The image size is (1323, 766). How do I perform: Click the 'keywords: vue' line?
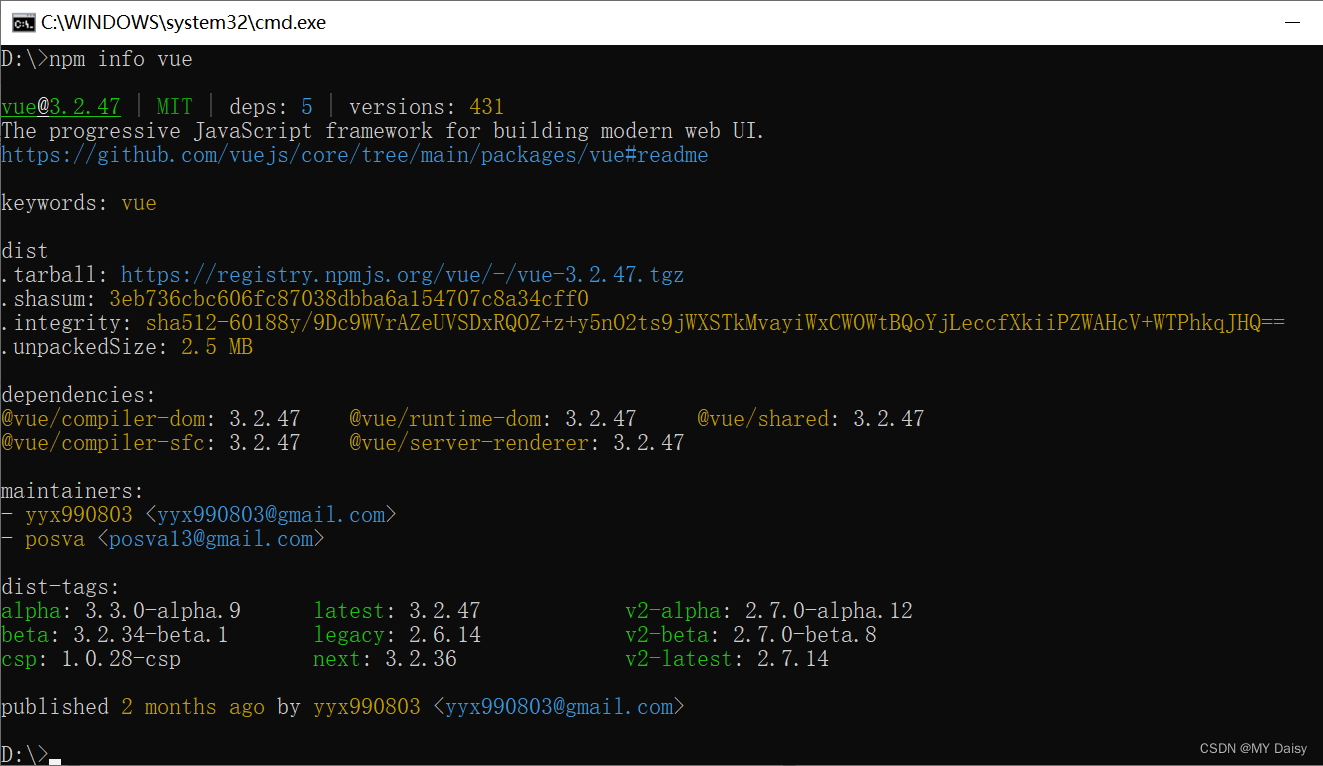point(79,203)
